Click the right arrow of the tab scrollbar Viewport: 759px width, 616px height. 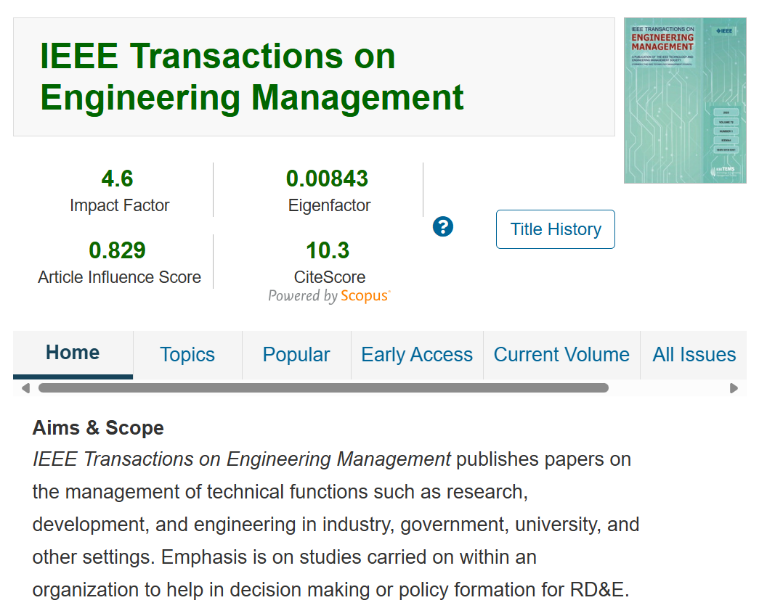734,388
